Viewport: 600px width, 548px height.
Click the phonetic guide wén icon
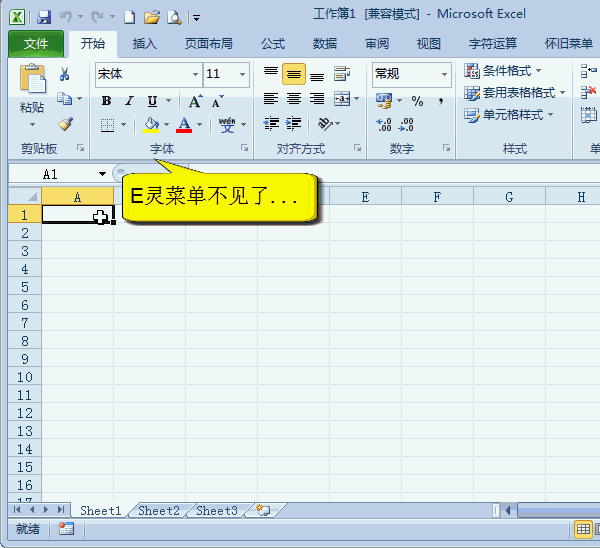coord(227,124)
